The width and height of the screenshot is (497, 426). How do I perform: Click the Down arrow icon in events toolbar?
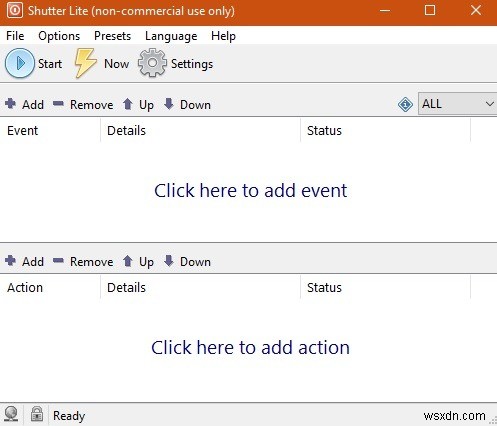pyautogui.click(x=169, y=104)
